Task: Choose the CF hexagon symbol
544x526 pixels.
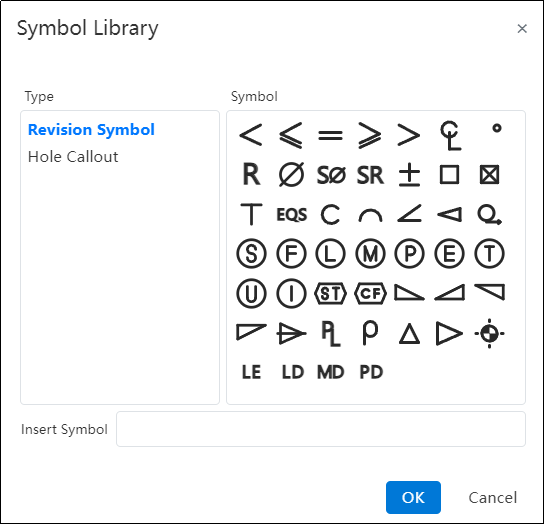Action: [x=370, y=294]
